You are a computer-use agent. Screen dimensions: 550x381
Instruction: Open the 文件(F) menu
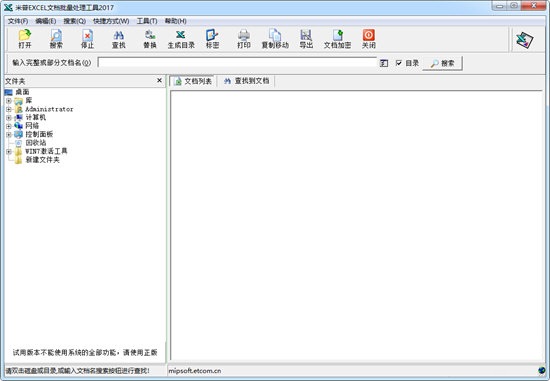click(18, 21)
